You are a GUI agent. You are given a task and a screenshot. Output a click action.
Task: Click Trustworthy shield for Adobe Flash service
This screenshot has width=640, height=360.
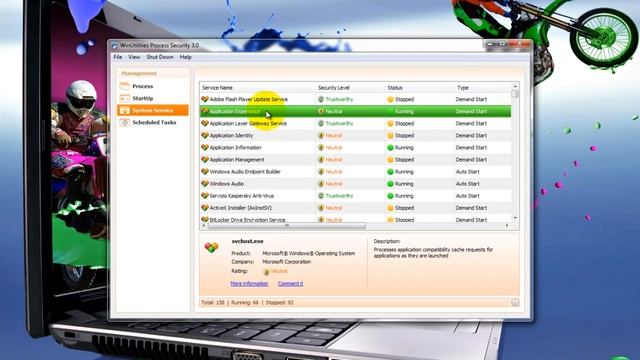tap(321, 99)
